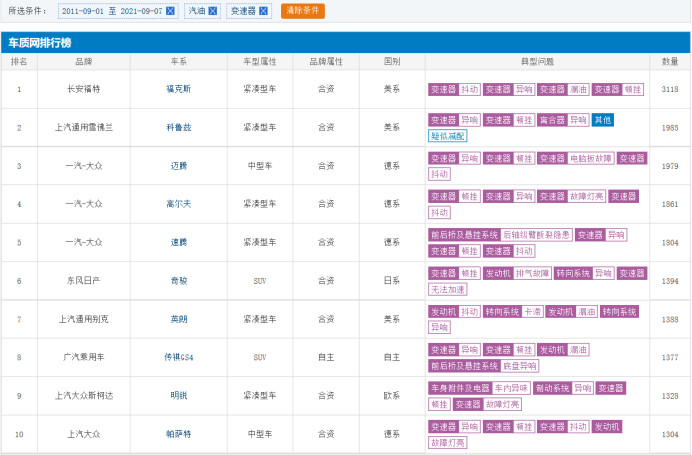Screen dimensions: 692x455
Task: Open the 高尔夫 car series link
Action: [x=179, y=204]
